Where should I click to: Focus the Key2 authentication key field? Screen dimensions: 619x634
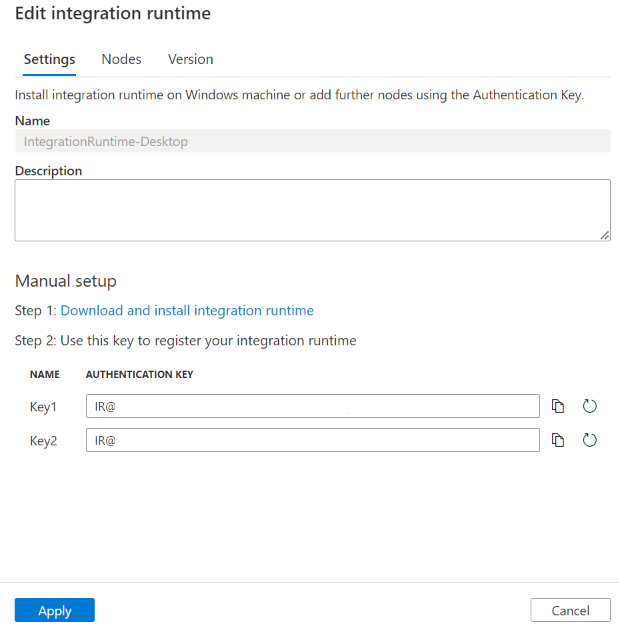(x=312, y=440)
